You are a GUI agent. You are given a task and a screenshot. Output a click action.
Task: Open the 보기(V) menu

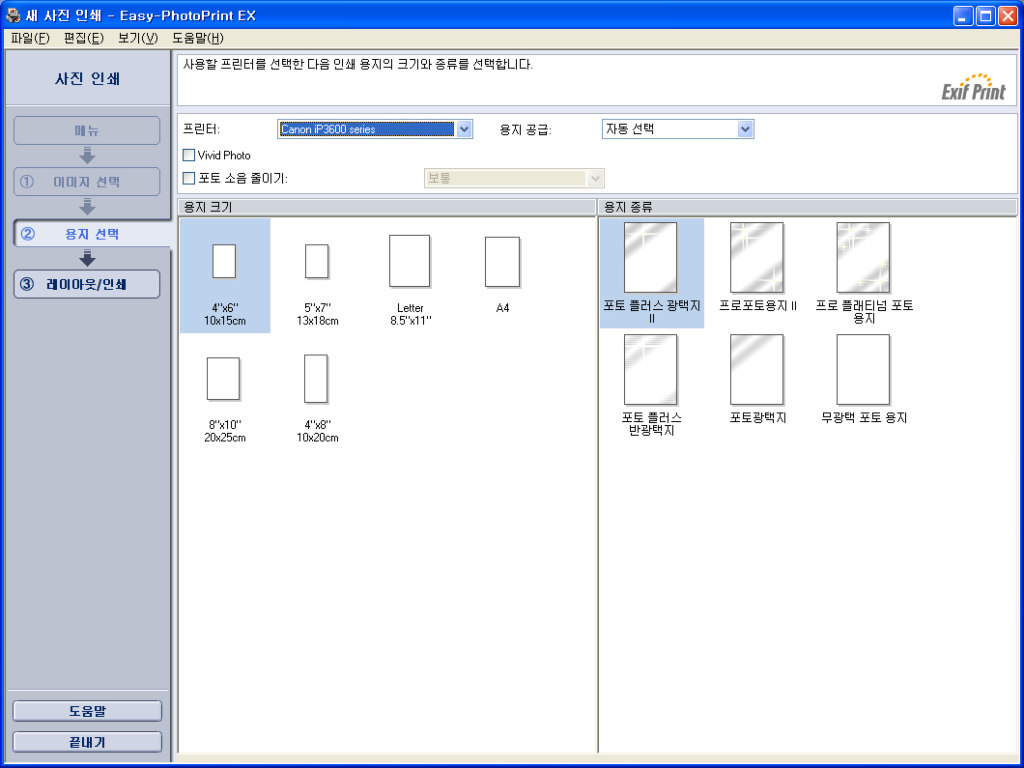coord(138,38)
